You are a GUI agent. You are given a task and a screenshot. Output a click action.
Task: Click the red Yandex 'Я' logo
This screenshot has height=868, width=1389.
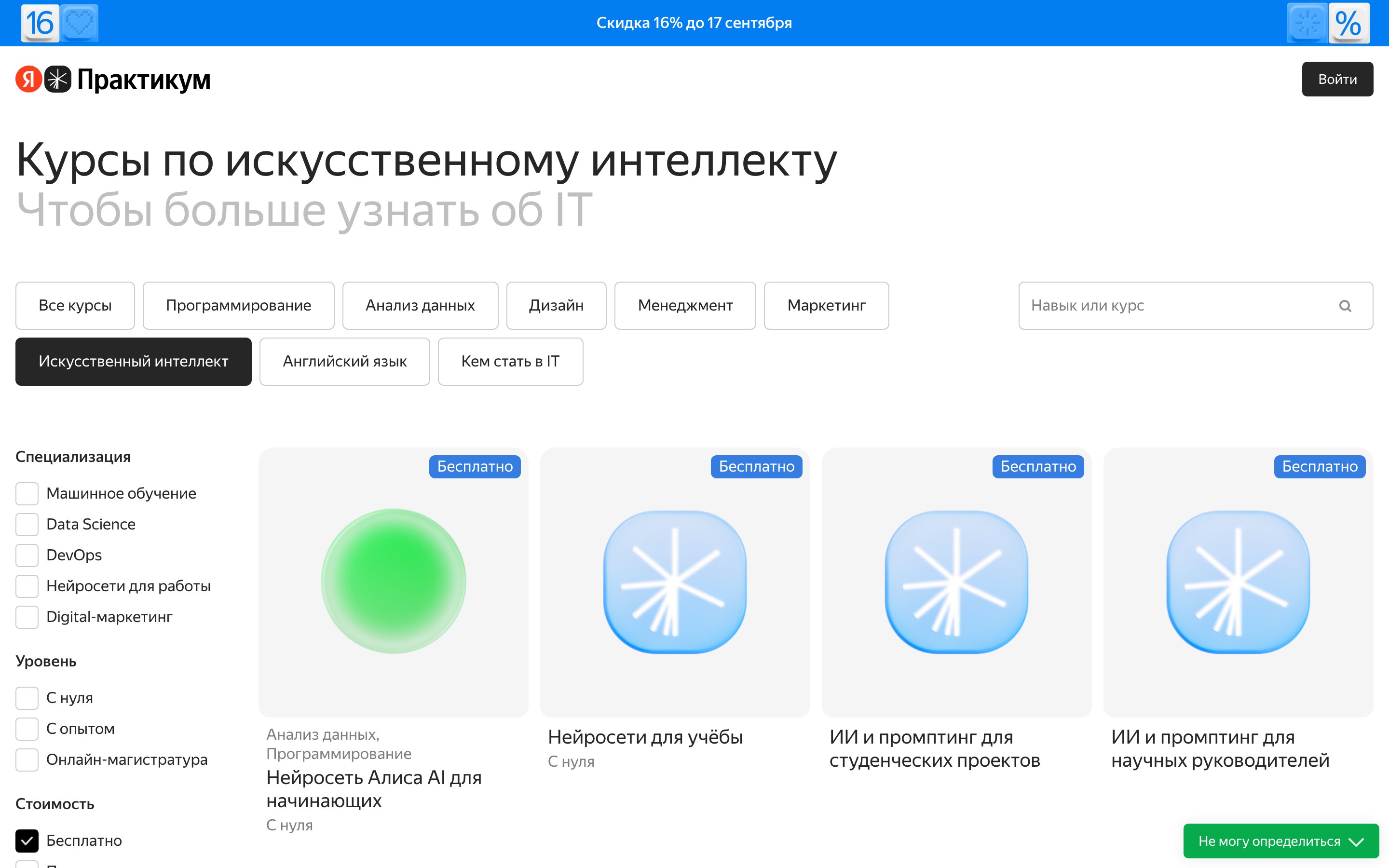point(29,79)
